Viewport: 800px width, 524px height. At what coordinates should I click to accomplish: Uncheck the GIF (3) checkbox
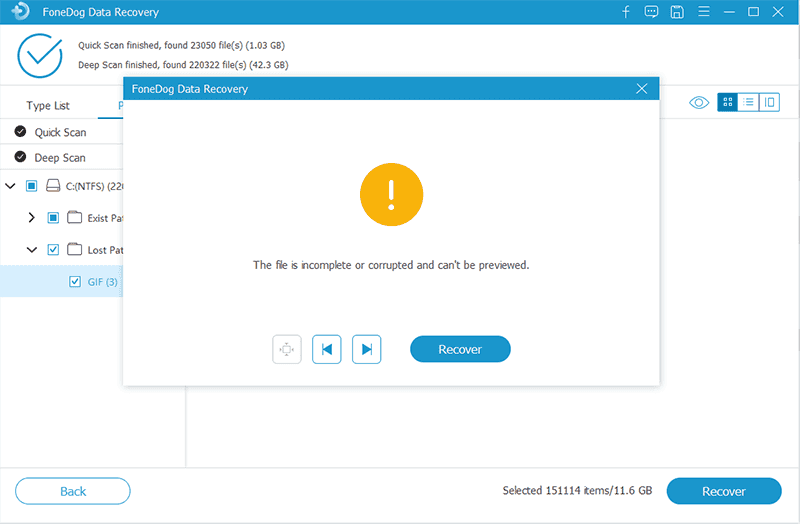(75, 282)
